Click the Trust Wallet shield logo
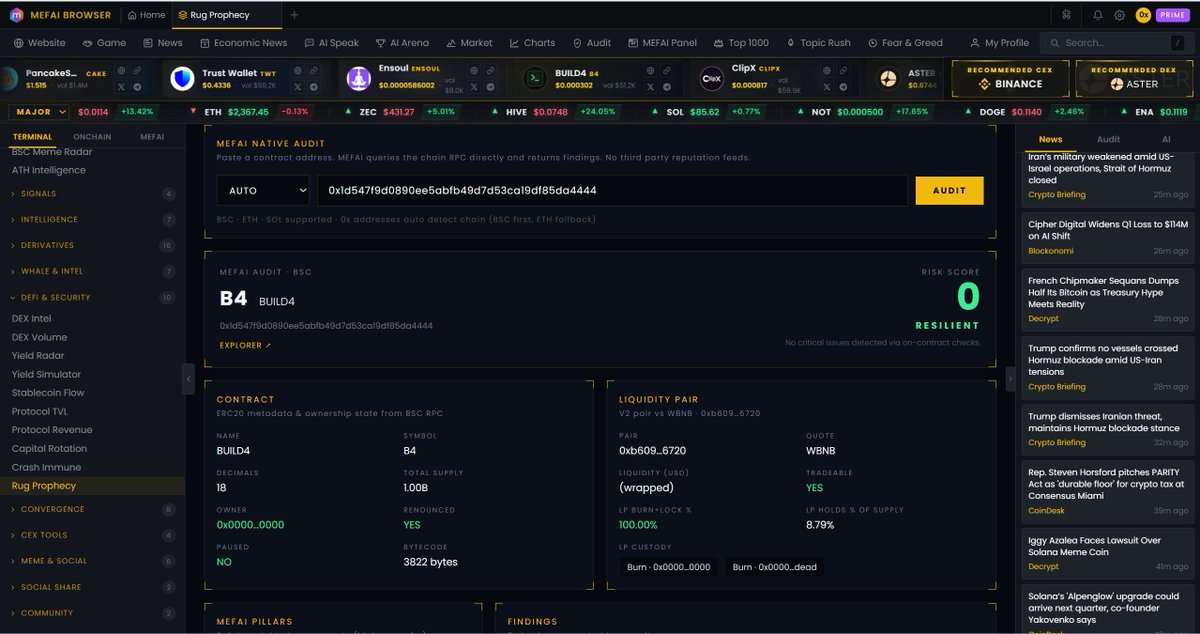 tap(182, 79)
